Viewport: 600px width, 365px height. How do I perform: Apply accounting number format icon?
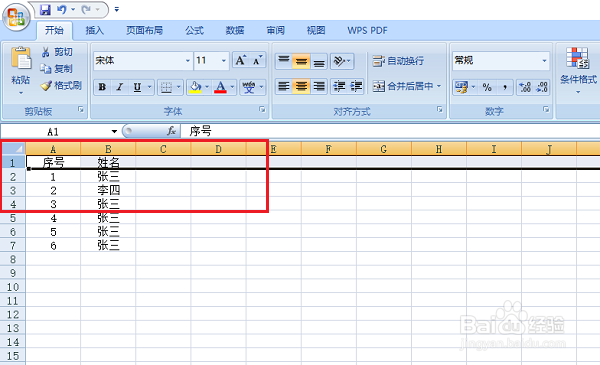[x=461, y=87]
